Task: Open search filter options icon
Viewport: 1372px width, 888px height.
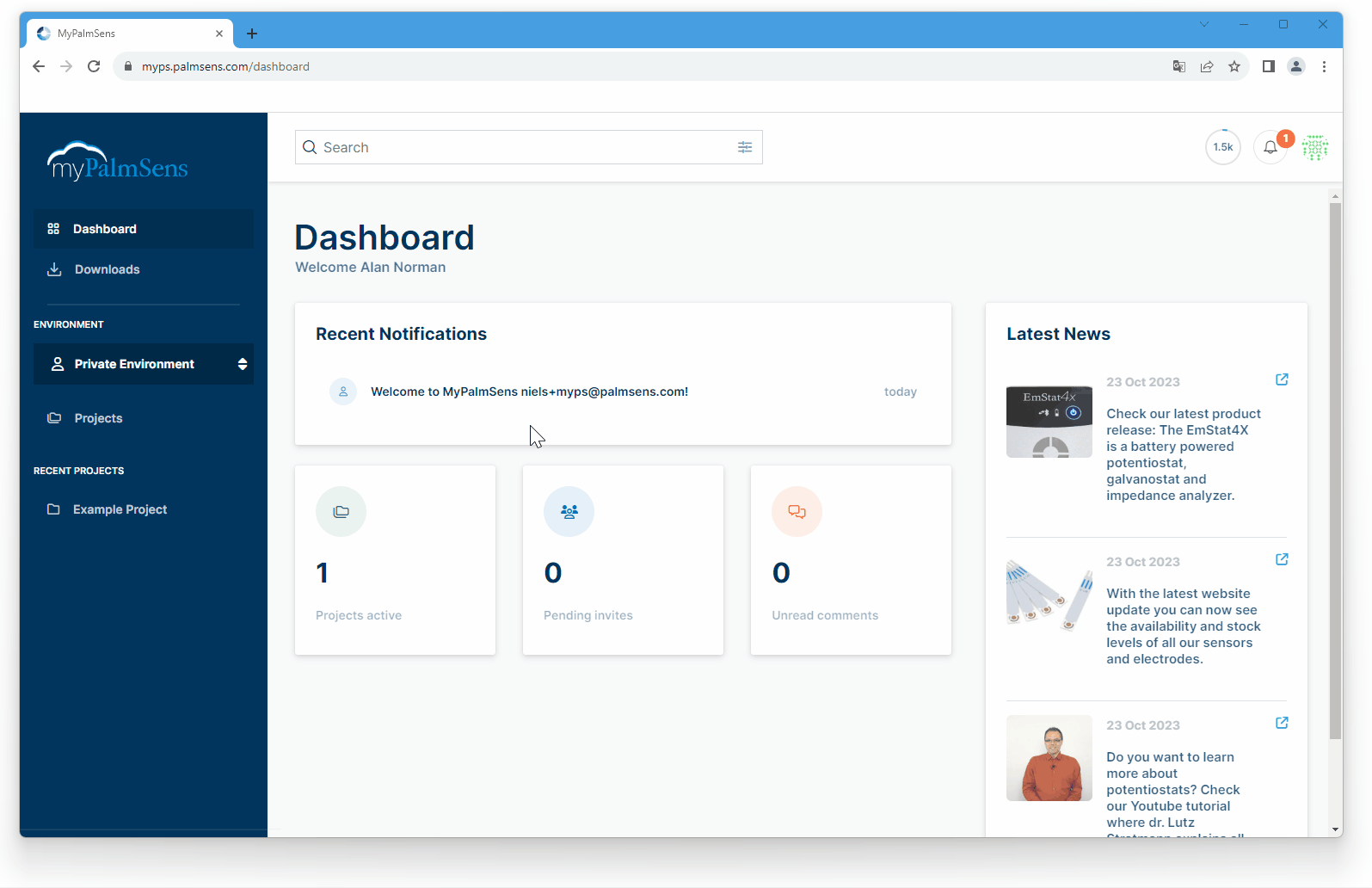Action: (745, 147)
